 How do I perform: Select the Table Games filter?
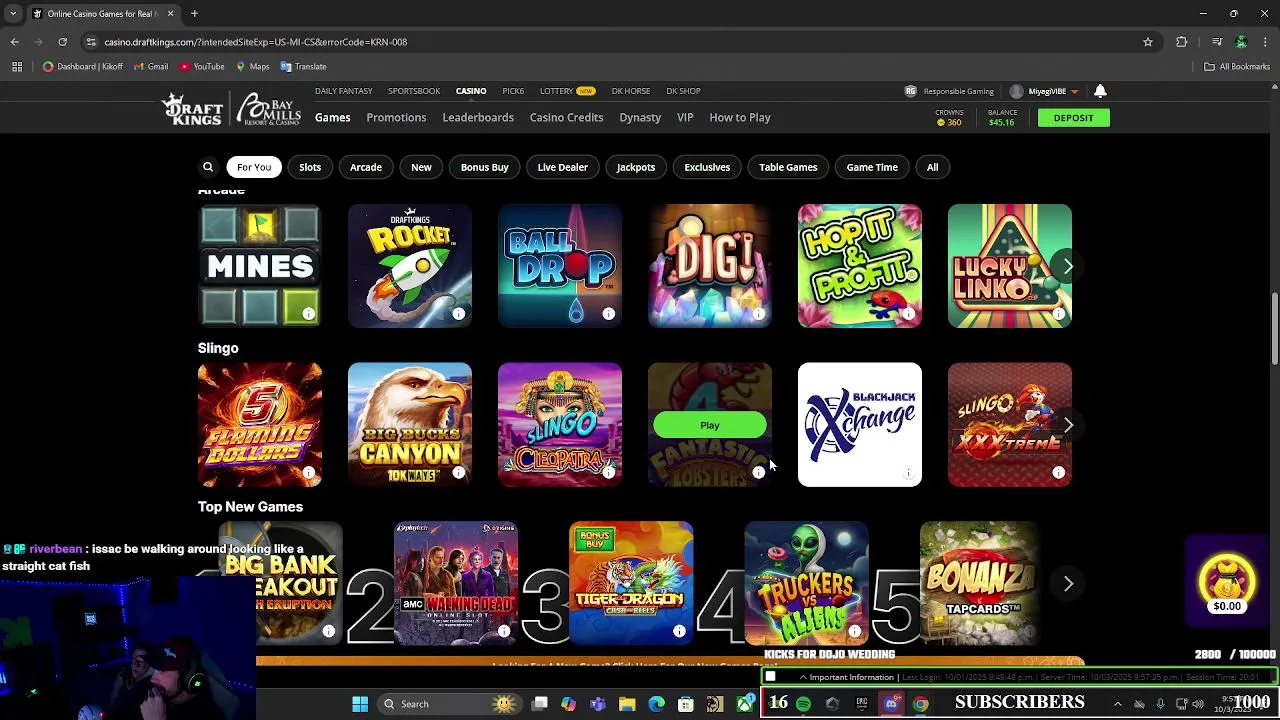[x=788, y=167]
